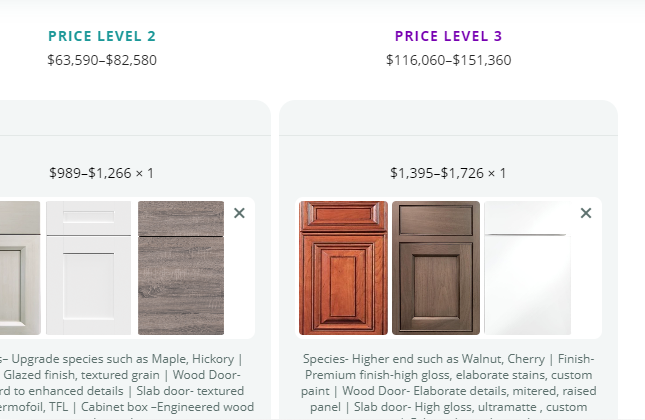Close the Price Level 2 sample strip
Image resolution: width=645 pixels, height=420 pixels.
239,213
